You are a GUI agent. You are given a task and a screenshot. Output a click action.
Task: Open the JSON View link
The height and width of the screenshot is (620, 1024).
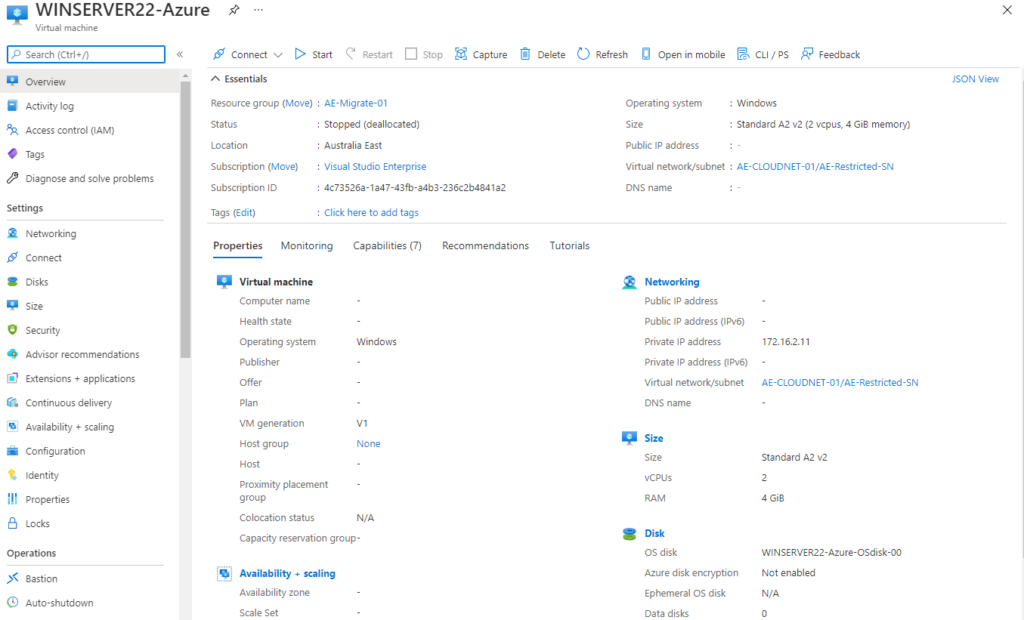tap(975, 79)
